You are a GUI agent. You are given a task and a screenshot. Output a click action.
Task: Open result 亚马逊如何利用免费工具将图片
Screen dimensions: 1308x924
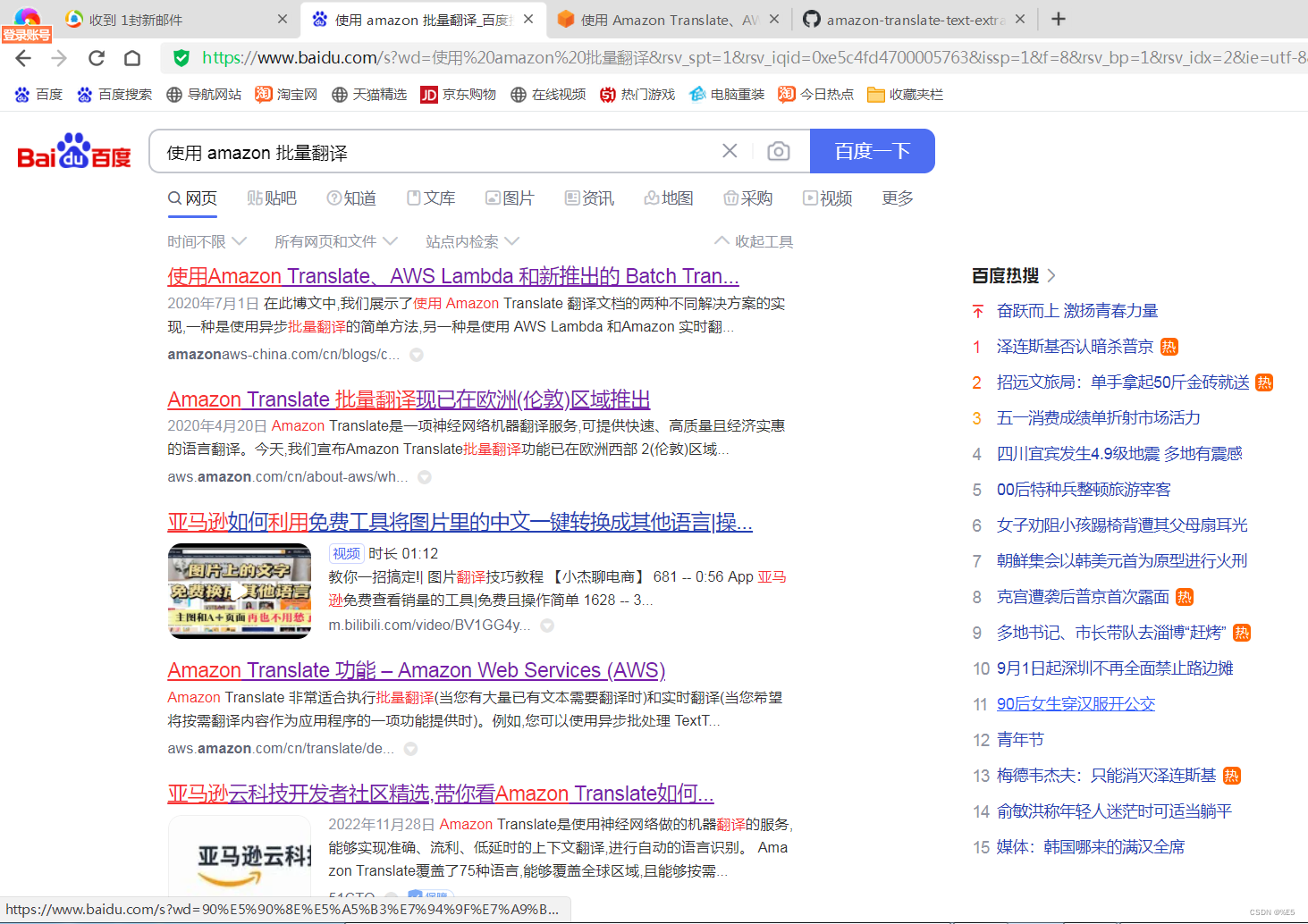tap(460, 522)
